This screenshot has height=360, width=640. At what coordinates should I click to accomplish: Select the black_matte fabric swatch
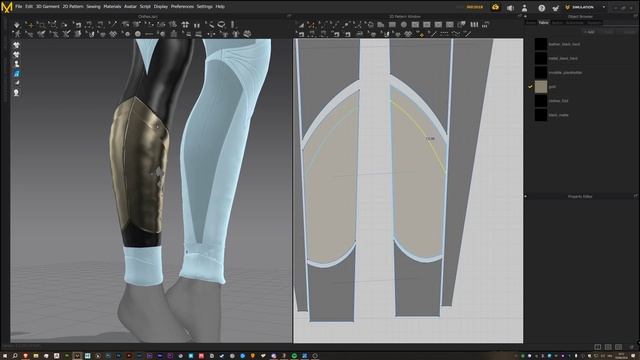point(541,115)
